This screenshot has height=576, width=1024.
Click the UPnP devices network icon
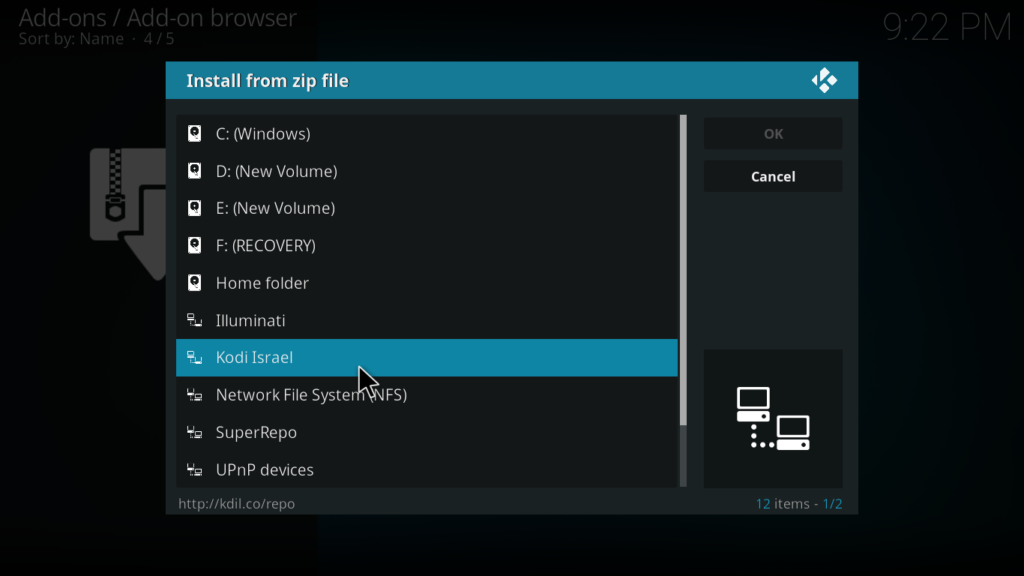pyautogui.click(x=195, y=470)
